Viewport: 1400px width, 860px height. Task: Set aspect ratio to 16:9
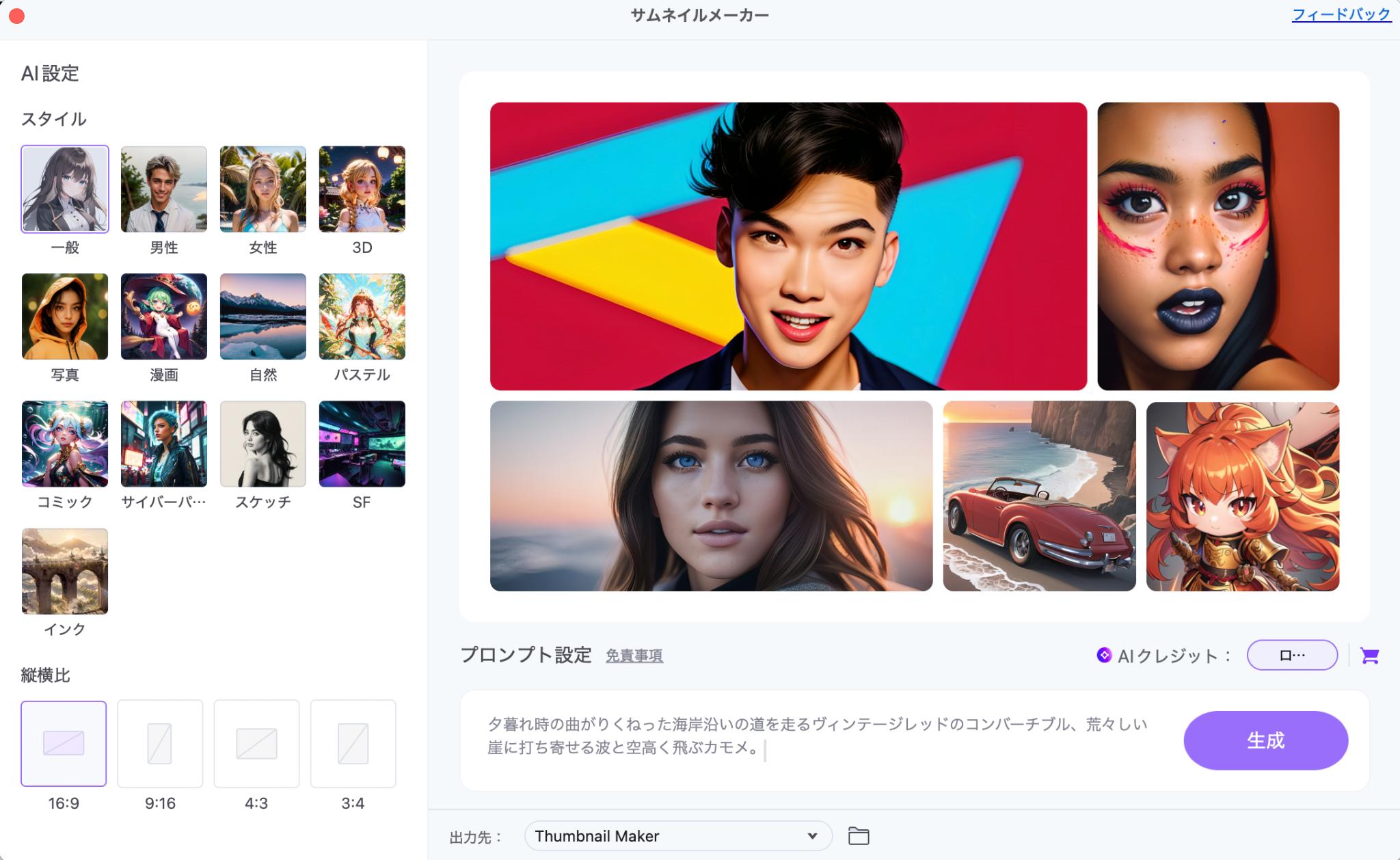click(x=64, y=743)
